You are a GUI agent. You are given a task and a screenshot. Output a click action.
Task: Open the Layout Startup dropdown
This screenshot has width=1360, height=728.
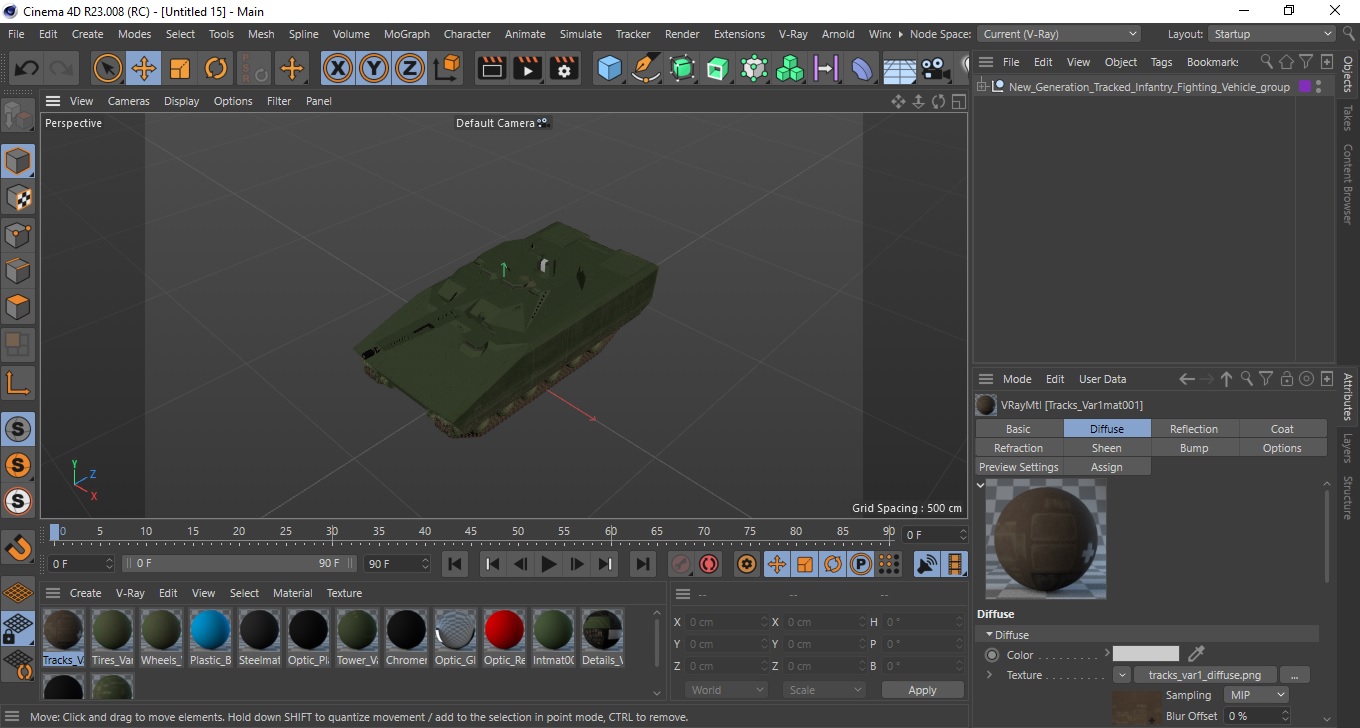tap(1271, 34)
